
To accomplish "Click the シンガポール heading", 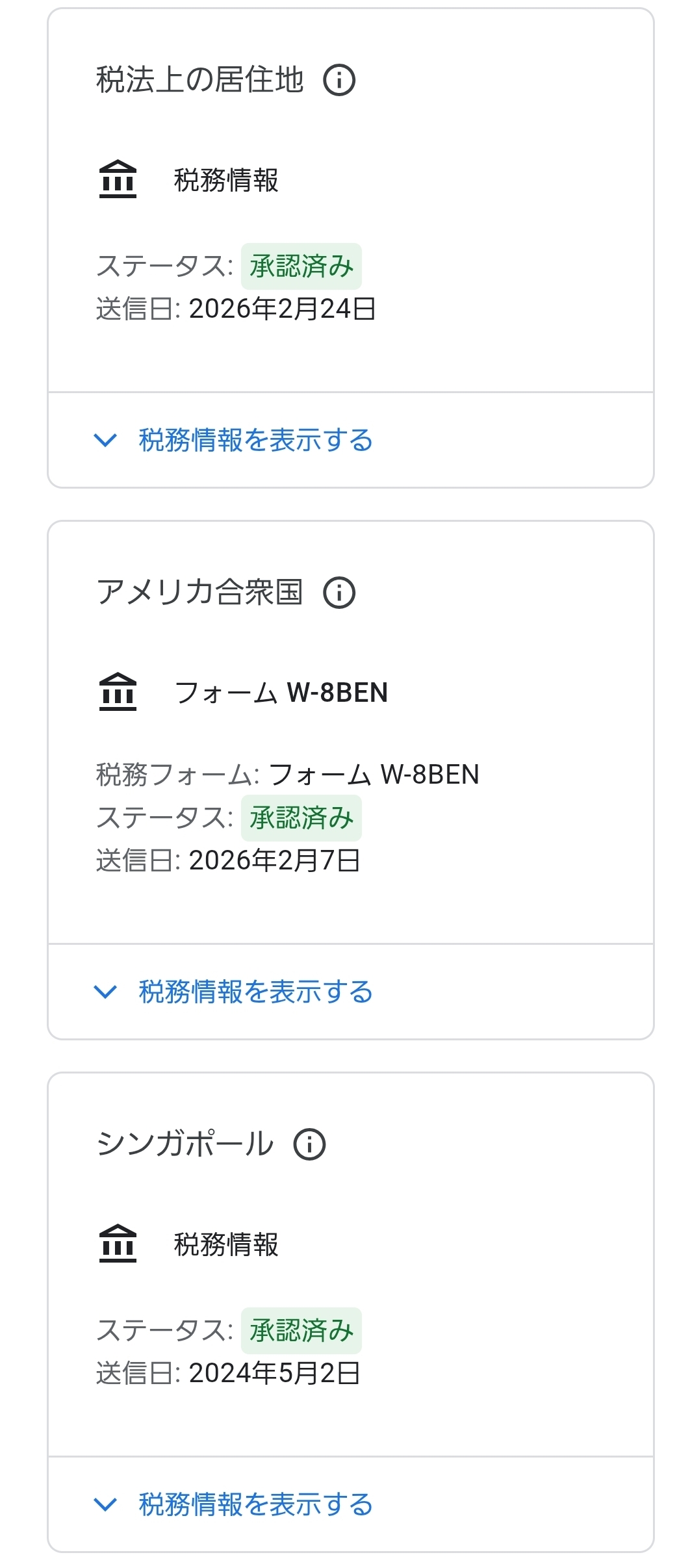I will pos(185,1144).
